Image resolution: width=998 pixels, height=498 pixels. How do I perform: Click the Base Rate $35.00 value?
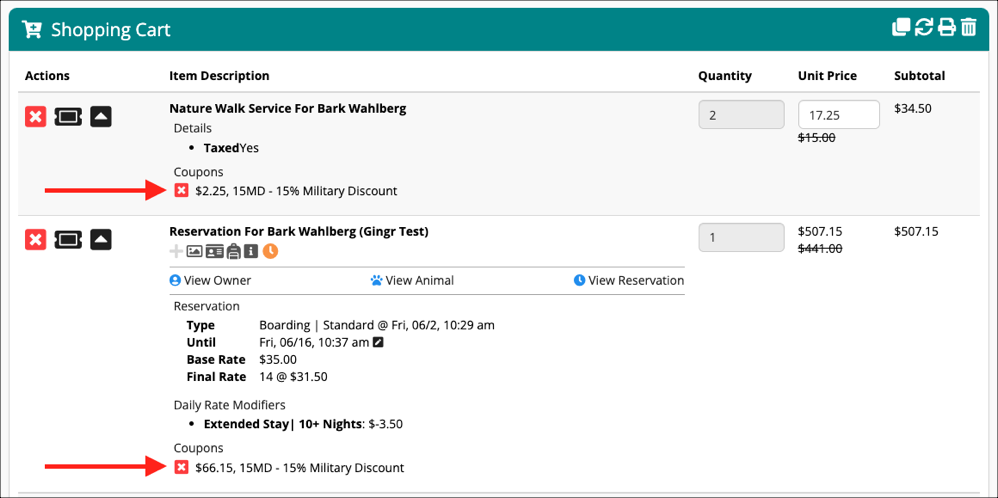point(278,359)
